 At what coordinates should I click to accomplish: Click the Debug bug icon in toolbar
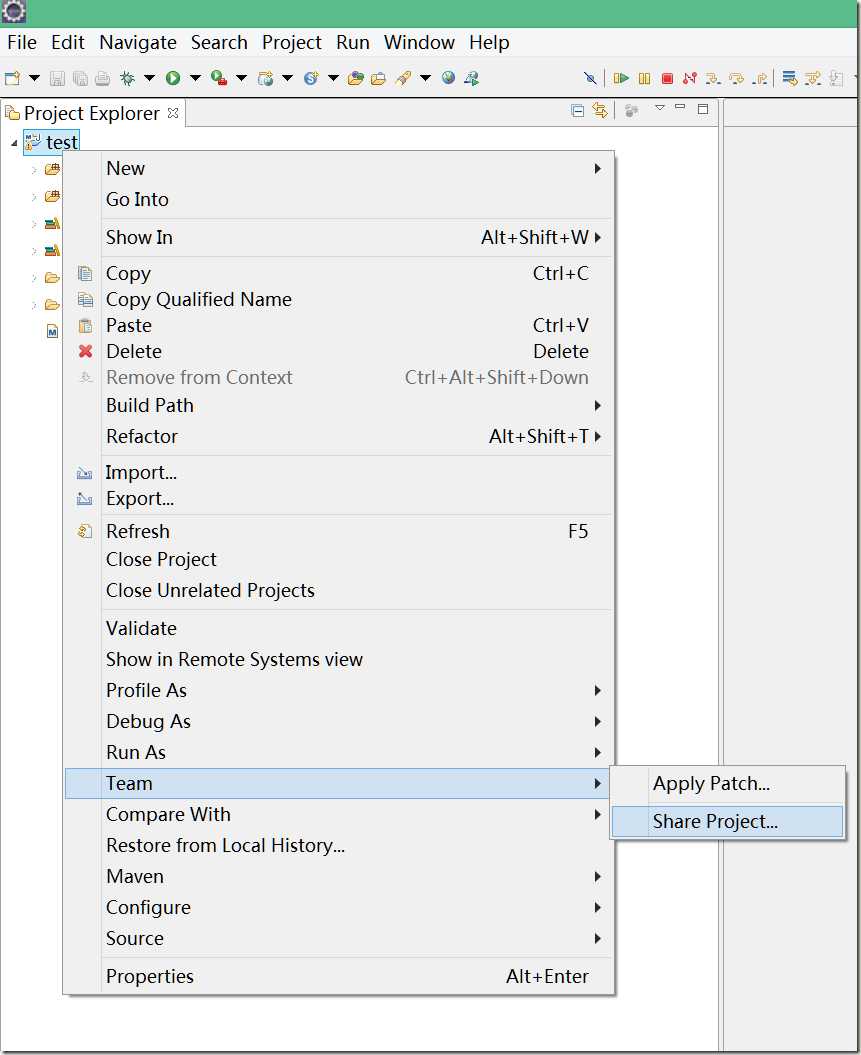click(127, 78)
